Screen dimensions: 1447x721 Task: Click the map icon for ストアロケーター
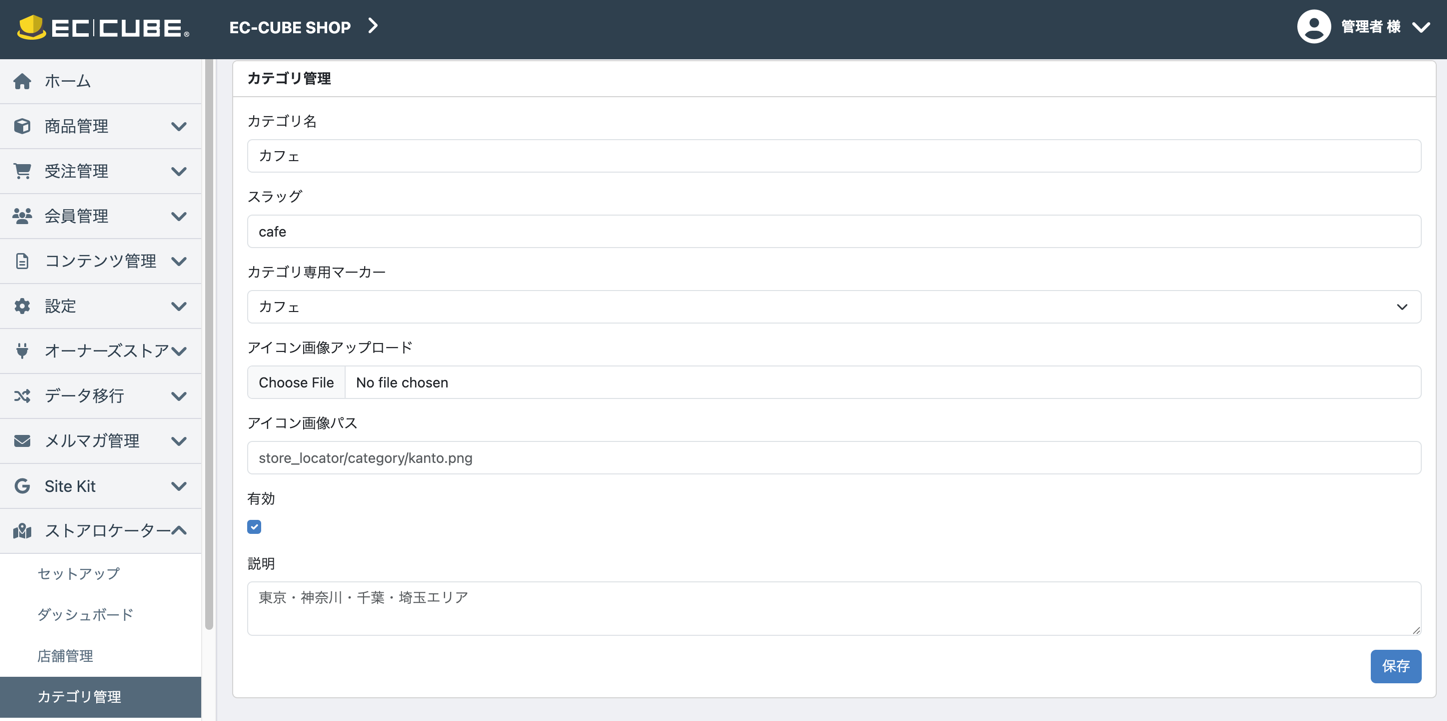pos(22,531)
